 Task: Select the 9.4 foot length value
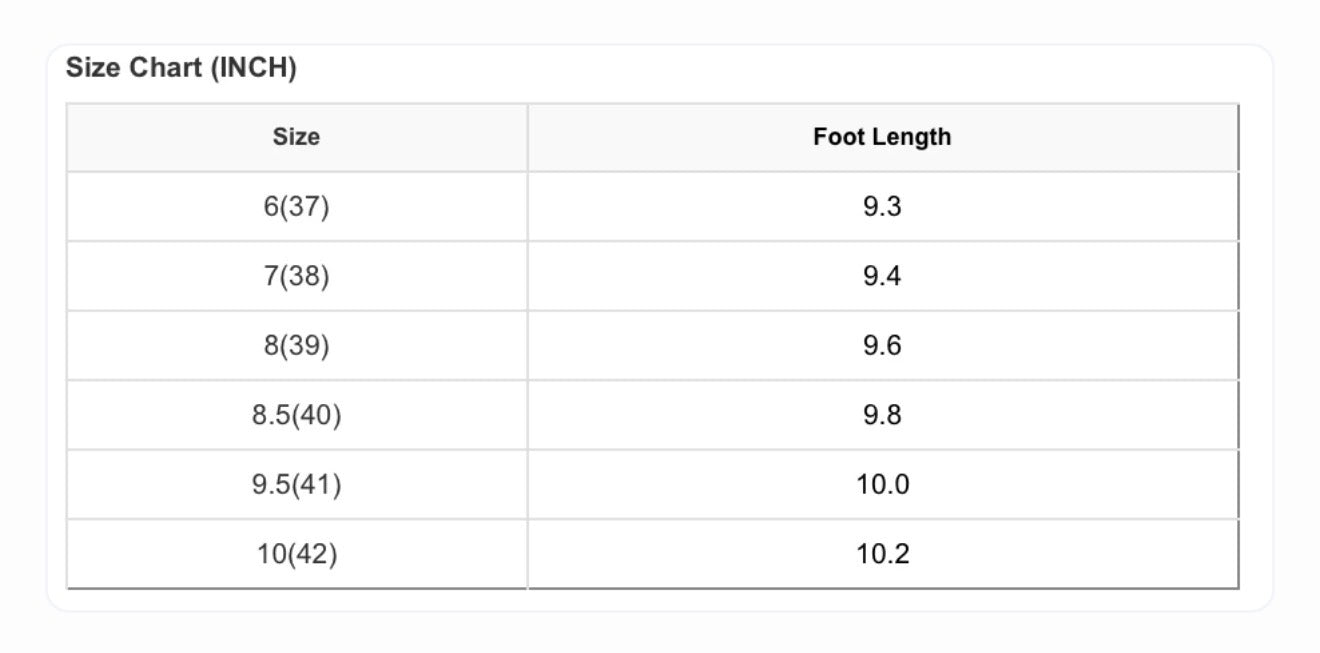(x=882, y=276)
